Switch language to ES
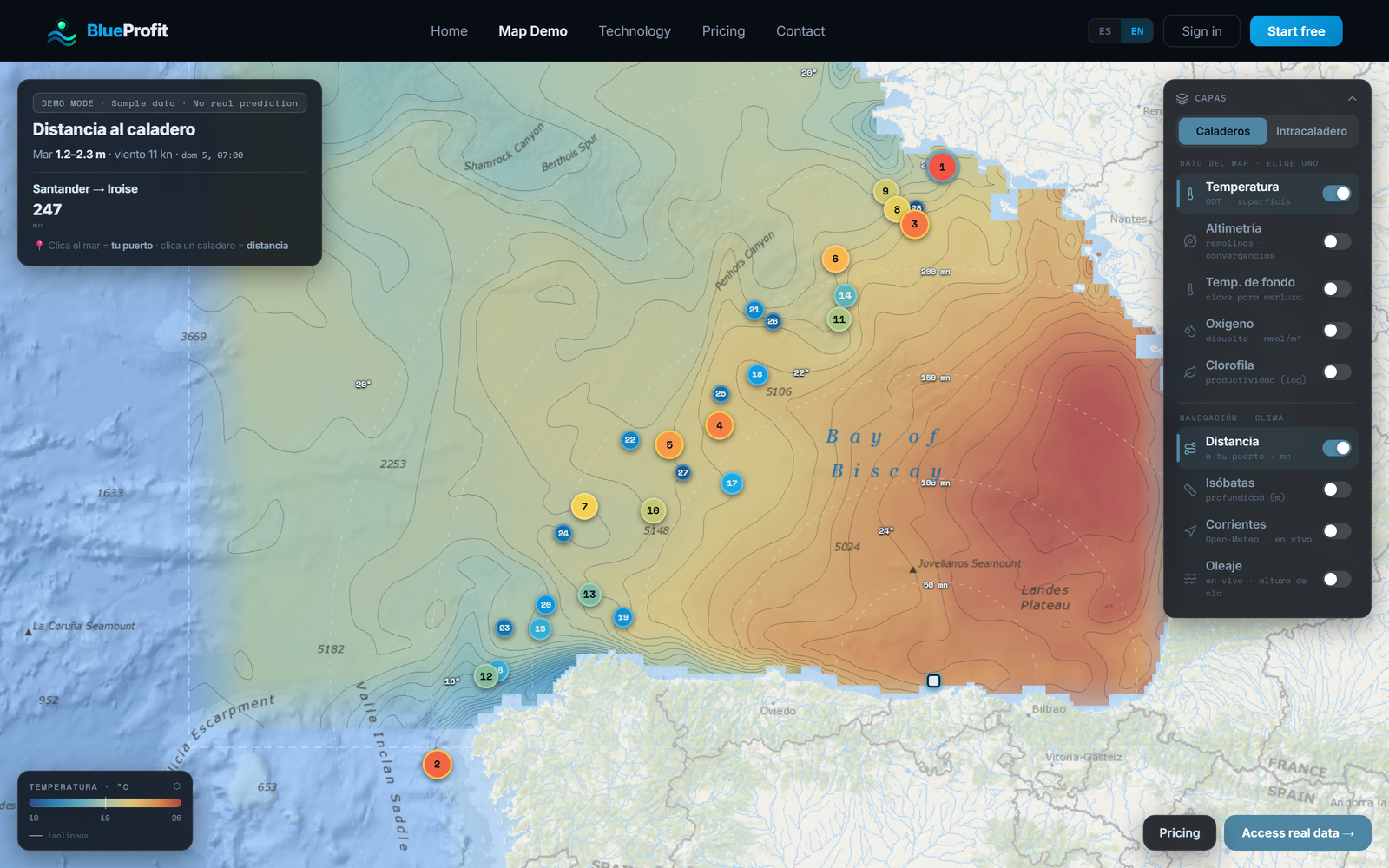 (x=1105, y=31)
